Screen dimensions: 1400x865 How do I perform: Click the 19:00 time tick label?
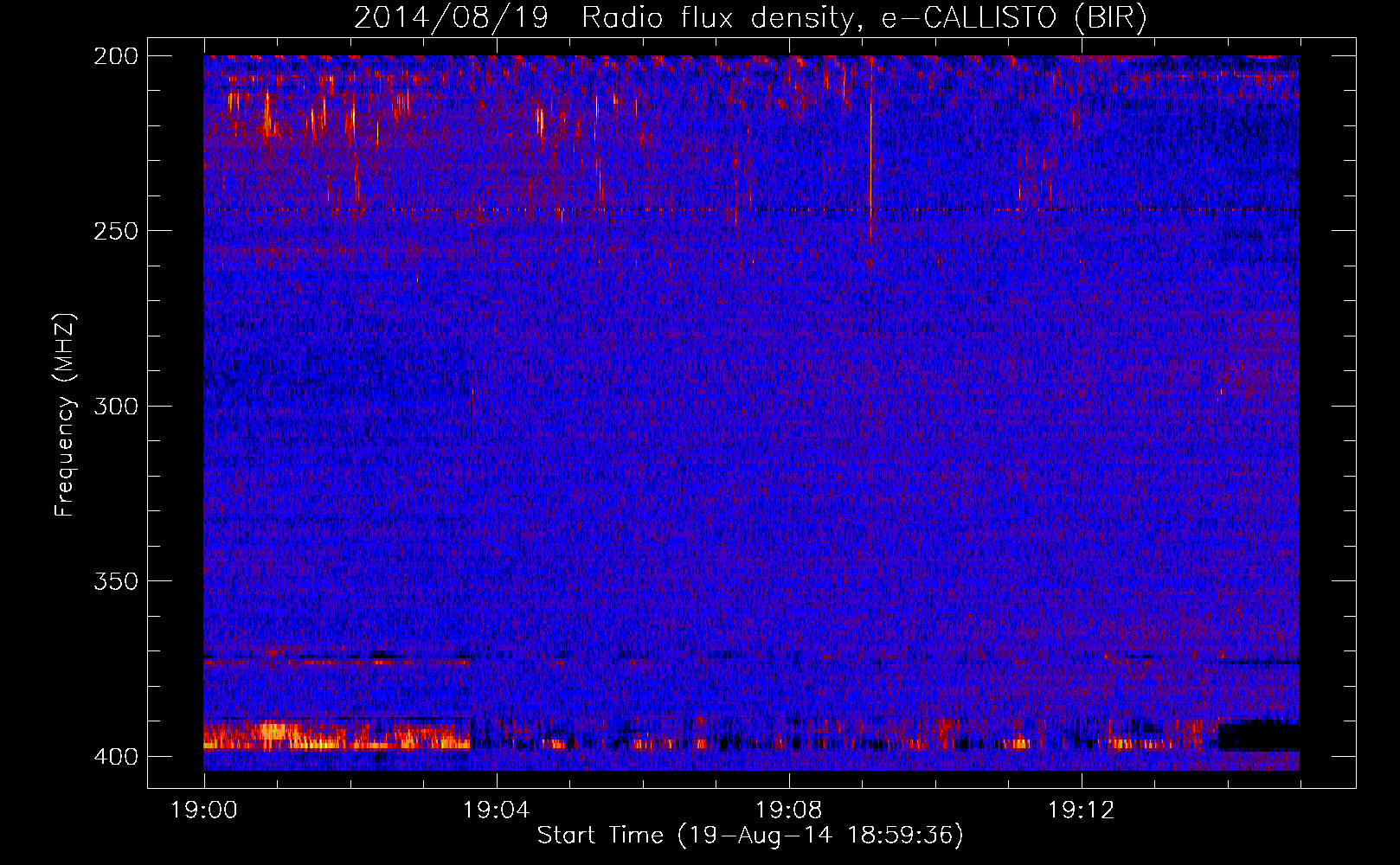tap(204, 811)
